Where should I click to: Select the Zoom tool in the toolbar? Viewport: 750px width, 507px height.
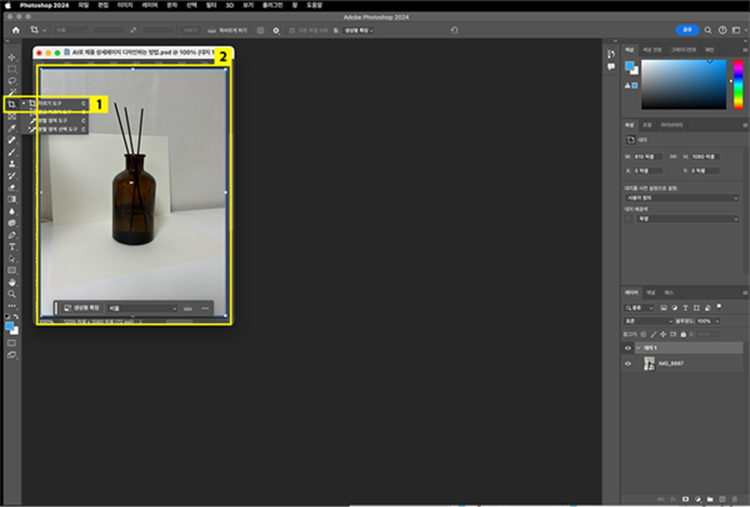[12, 293]
